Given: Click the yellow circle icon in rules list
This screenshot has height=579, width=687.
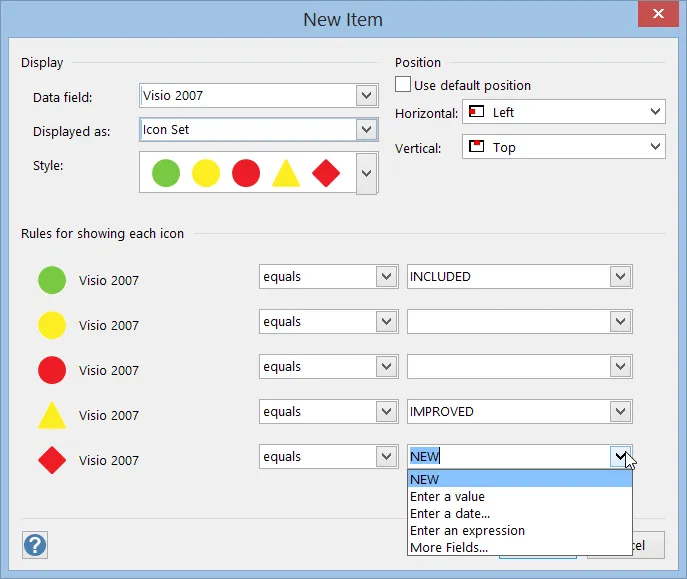Looking at the screenshot, I should 52,325.
